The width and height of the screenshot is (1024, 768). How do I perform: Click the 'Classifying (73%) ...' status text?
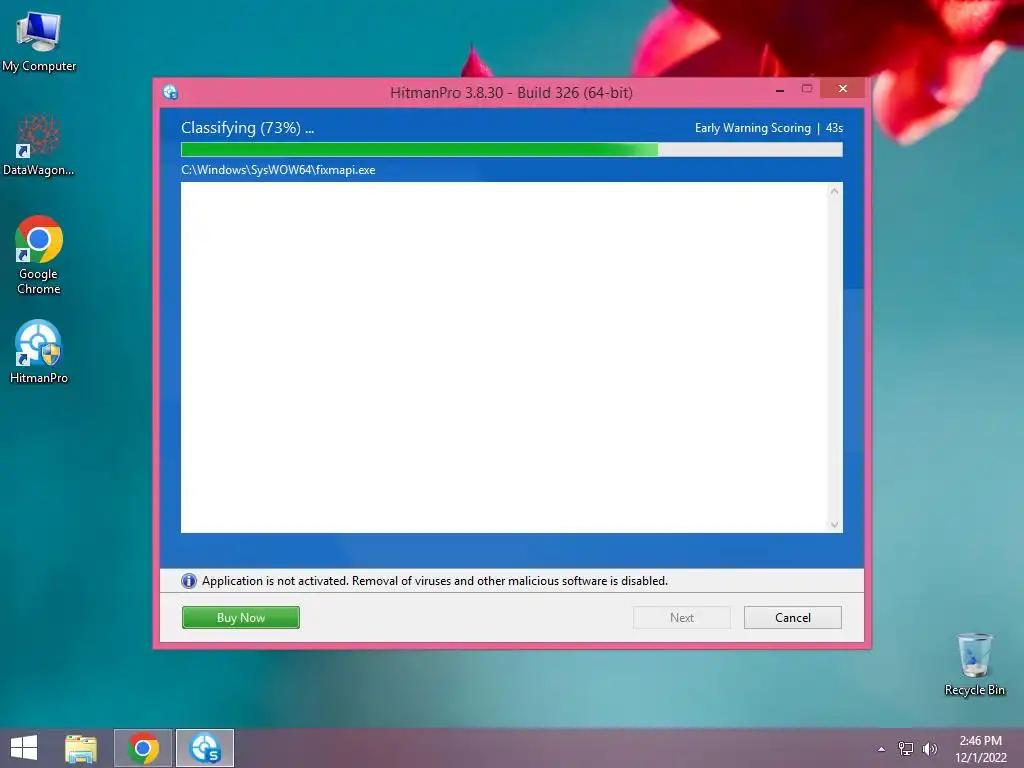[248, 128]
